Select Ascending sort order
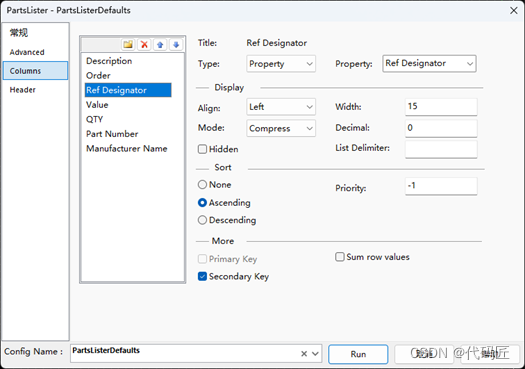 point(202,203)
